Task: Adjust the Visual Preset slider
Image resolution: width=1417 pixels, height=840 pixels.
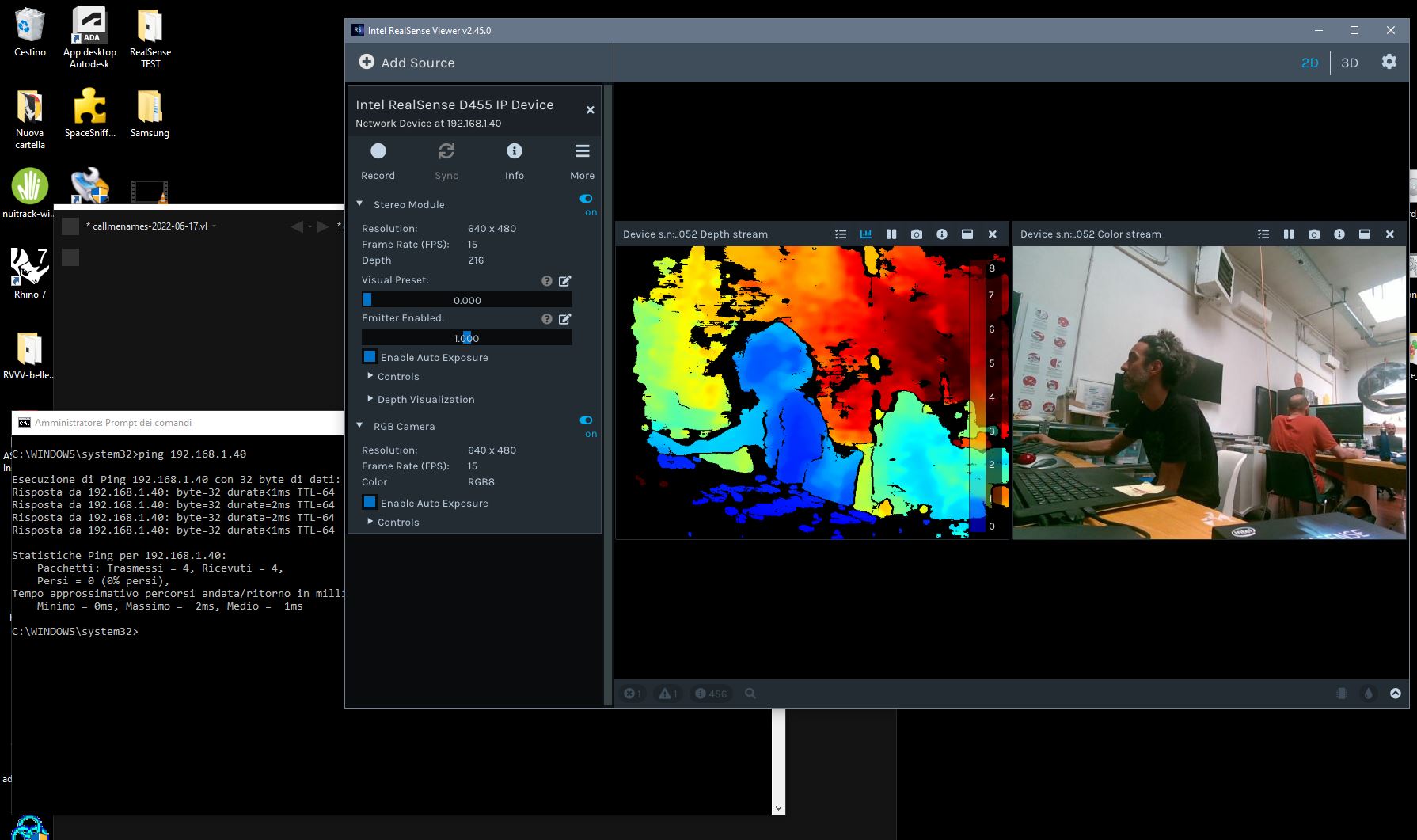Action: point(467,300)
